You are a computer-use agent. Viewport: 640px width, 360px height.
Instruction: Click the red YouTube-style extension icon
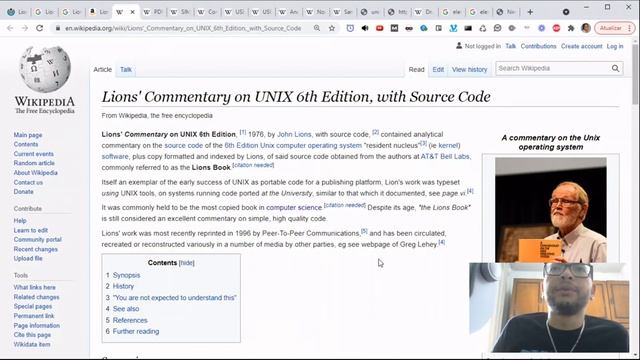point(380,28)
